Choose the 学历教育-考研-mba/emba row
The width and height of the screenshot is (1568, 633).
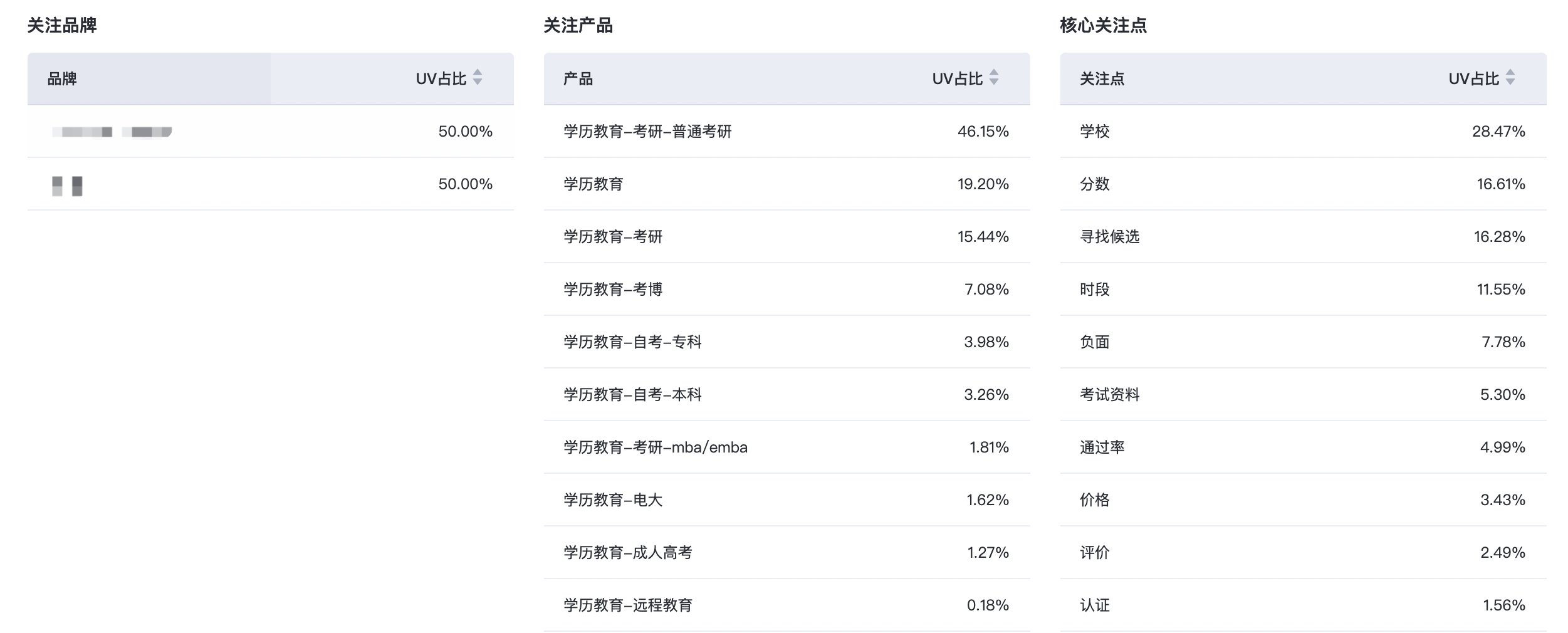pos(655,447)
